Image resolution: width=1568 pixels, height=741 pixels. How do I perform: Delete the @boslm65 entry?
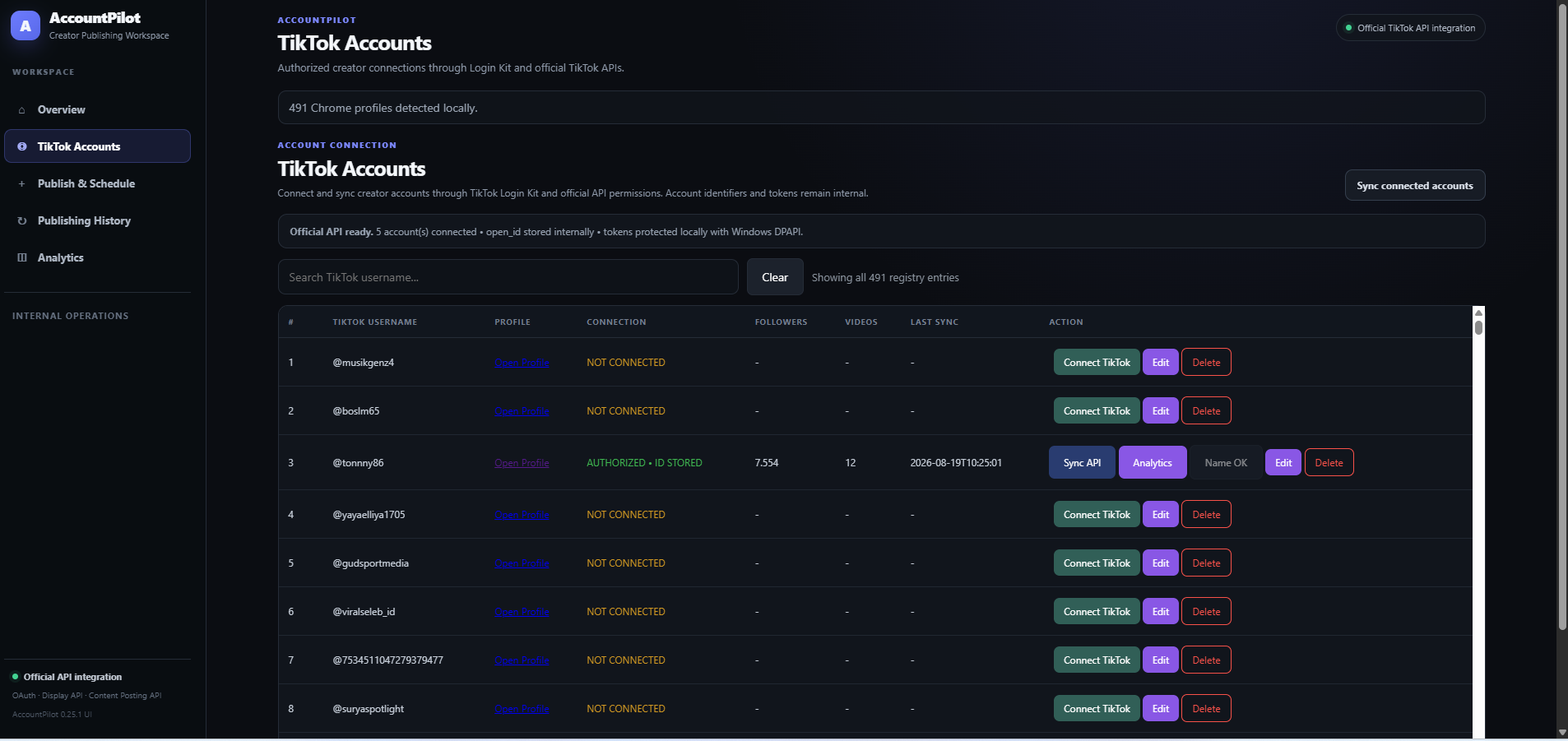pyautogui.click(x=1206, y=411)
